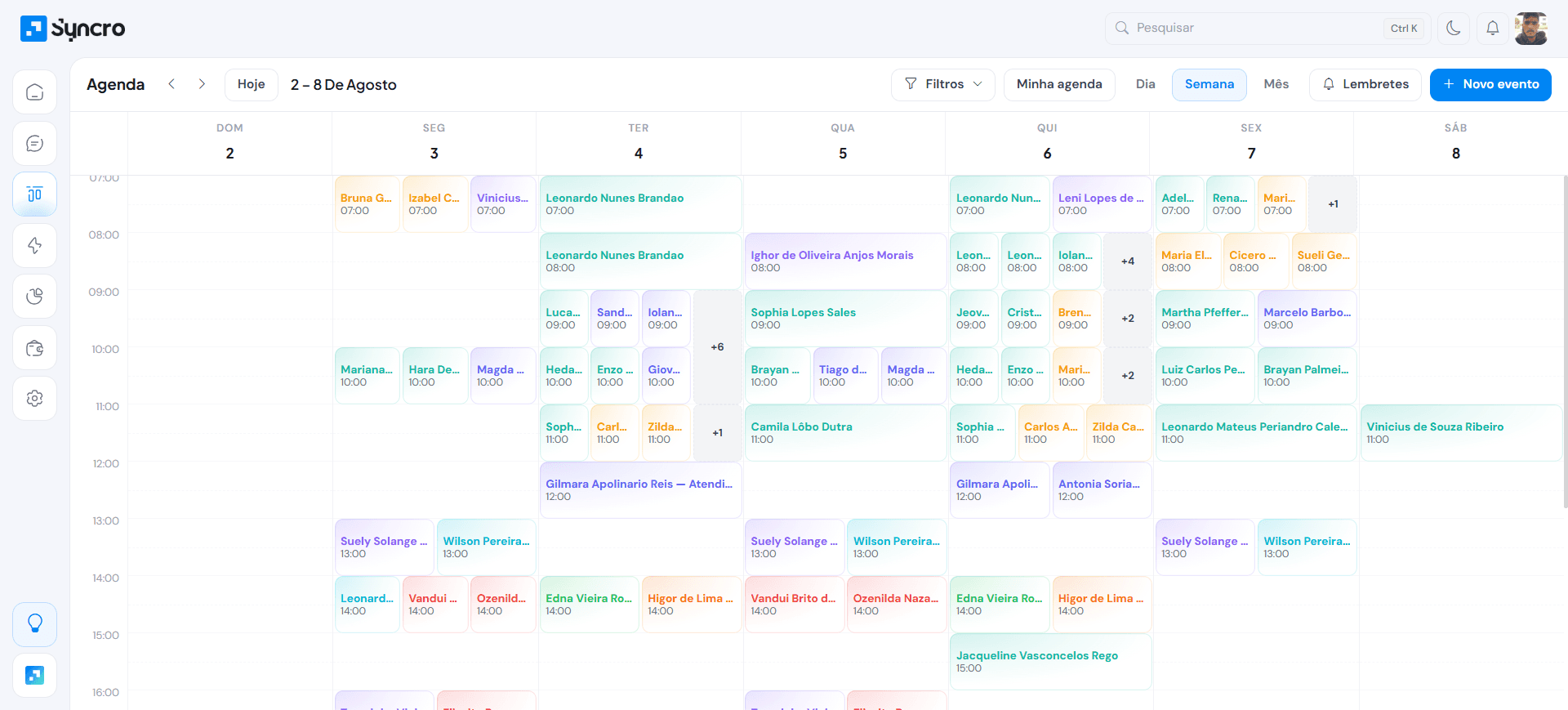
Task: Open the lightning automation sidebar icon
Action: point(34,245)
